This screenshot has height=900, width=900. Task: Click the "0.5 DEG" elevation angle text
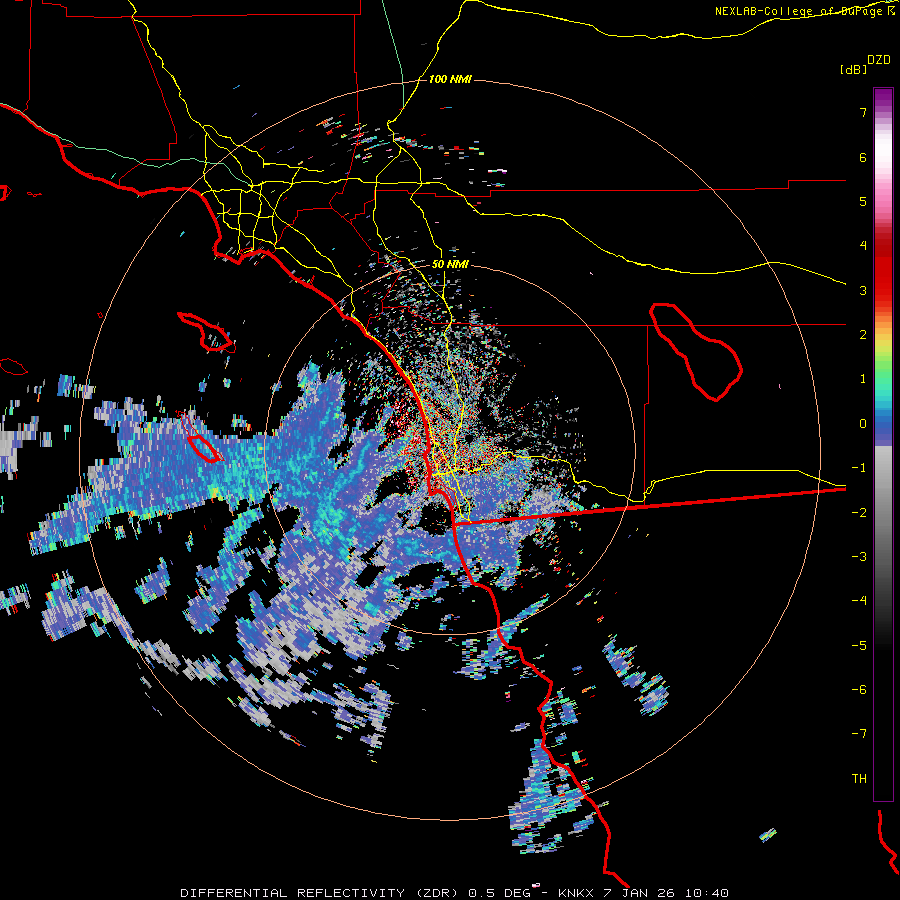[499, 893]
